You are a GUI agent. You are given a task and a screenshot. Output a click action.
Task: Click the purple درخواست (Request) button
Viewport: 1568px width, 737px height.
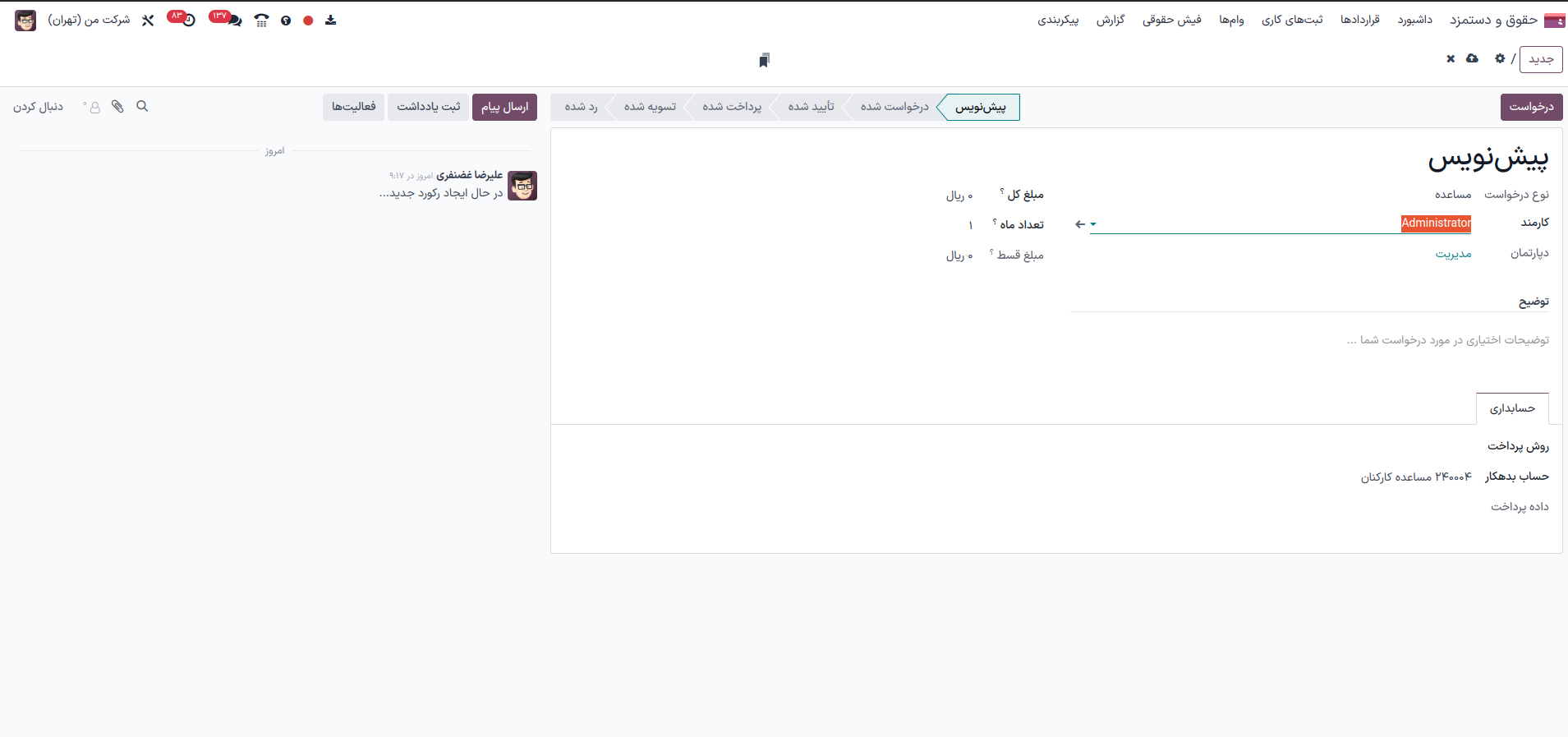tap(1531, 107)
